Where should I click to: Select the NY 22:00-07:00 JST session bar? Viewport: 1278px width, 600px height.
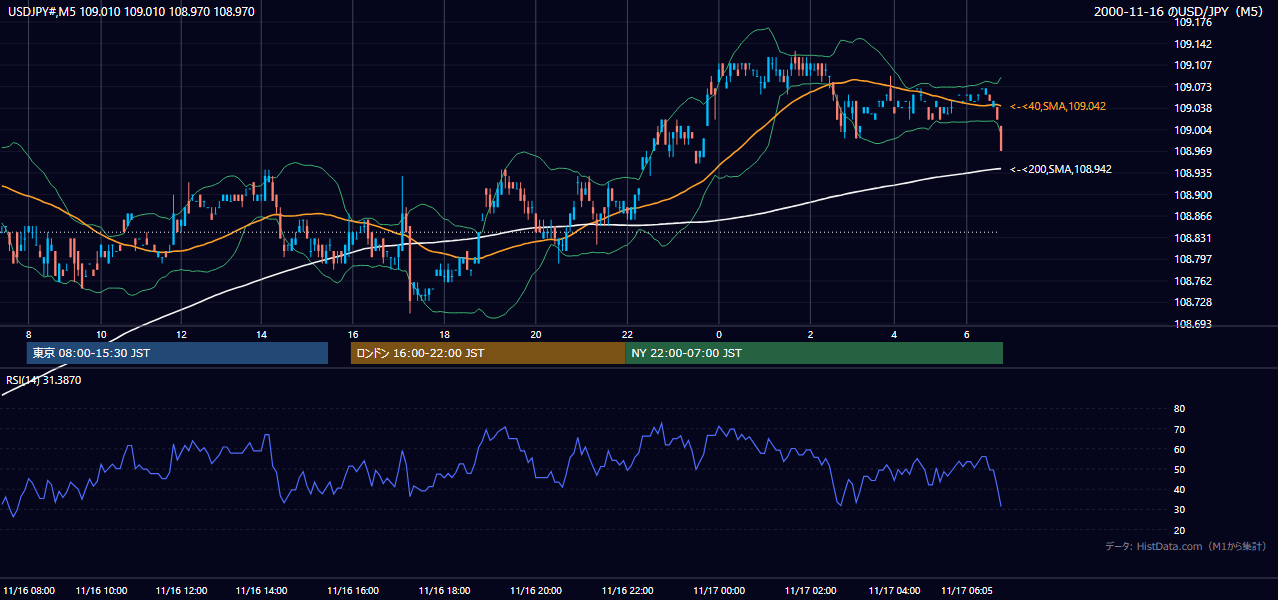[814, 353]
